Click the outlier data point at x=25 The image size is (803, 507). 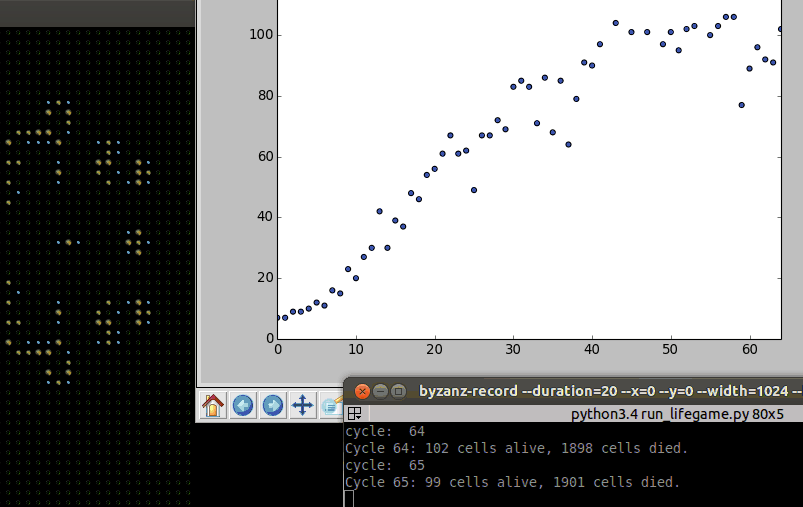474,190
